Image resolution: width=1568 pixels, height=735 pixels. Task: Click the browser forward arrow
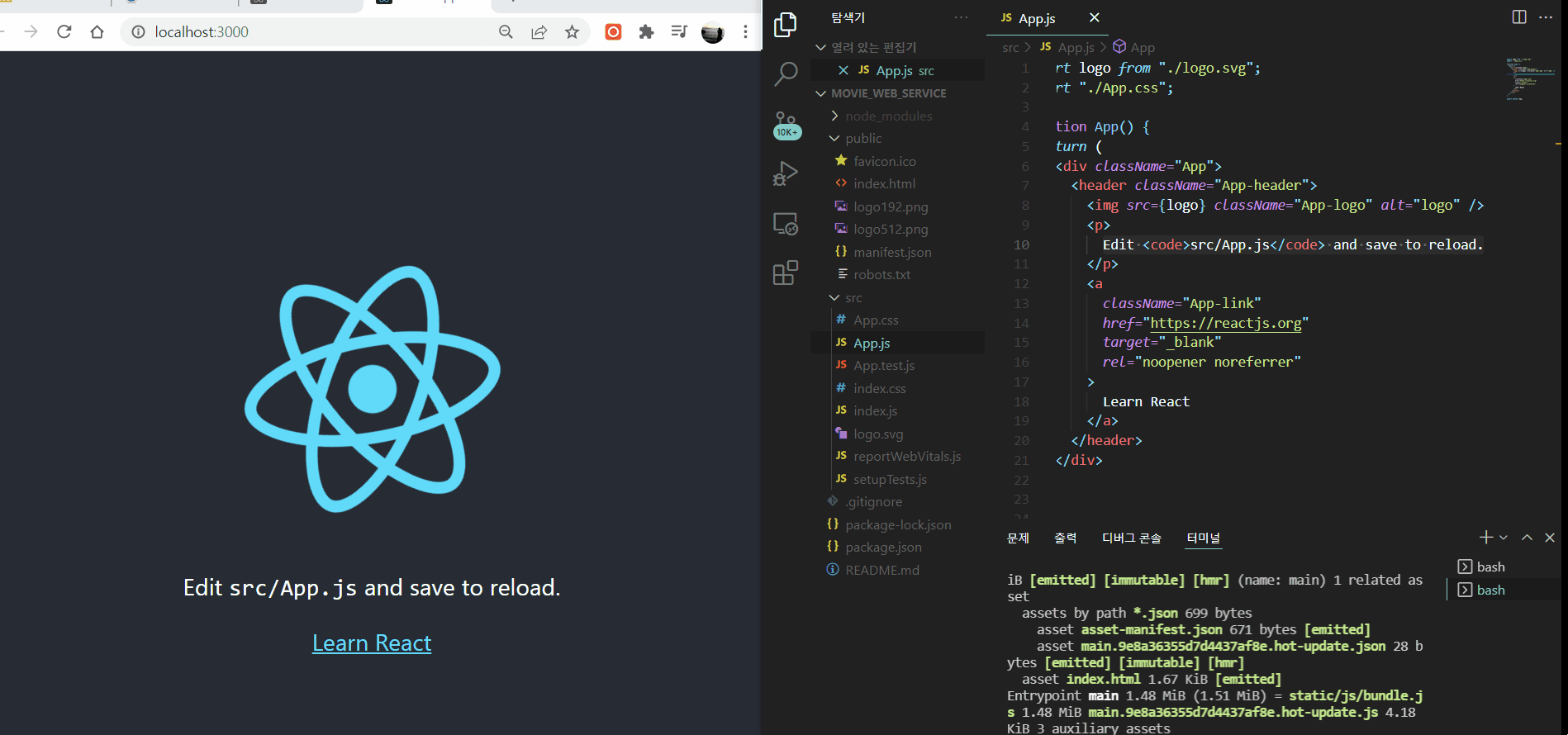pos(31,31)
